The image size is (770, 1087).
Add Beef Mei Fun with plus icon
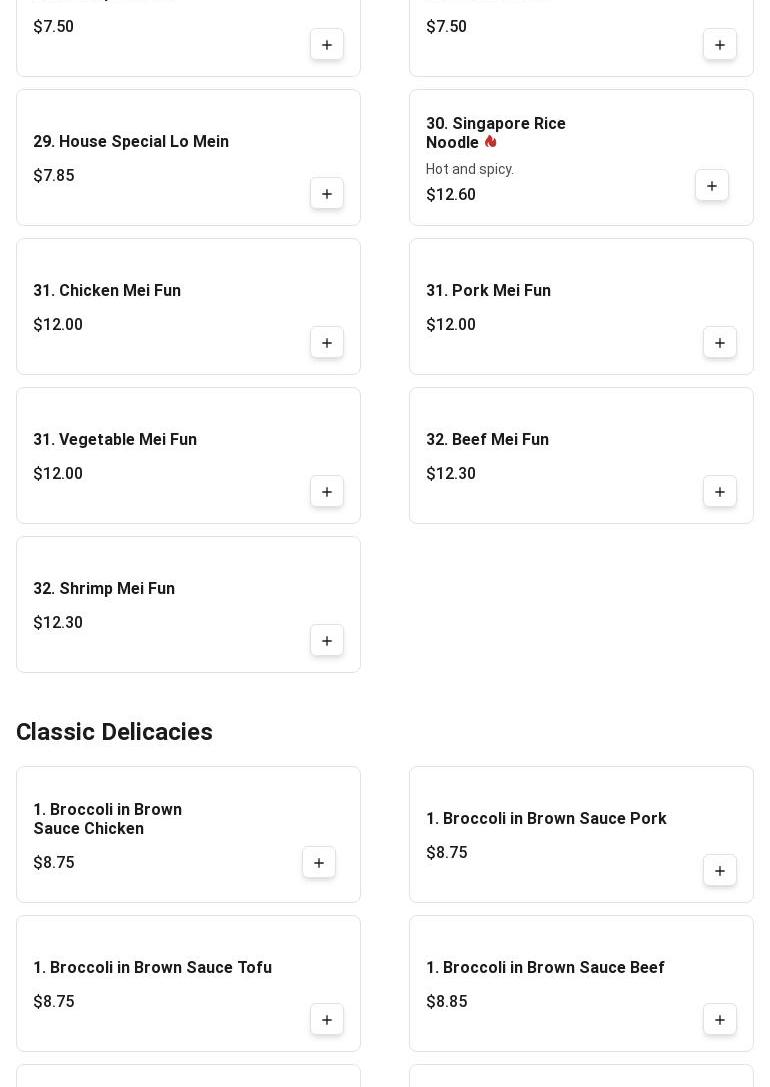(x=719, y=492)
